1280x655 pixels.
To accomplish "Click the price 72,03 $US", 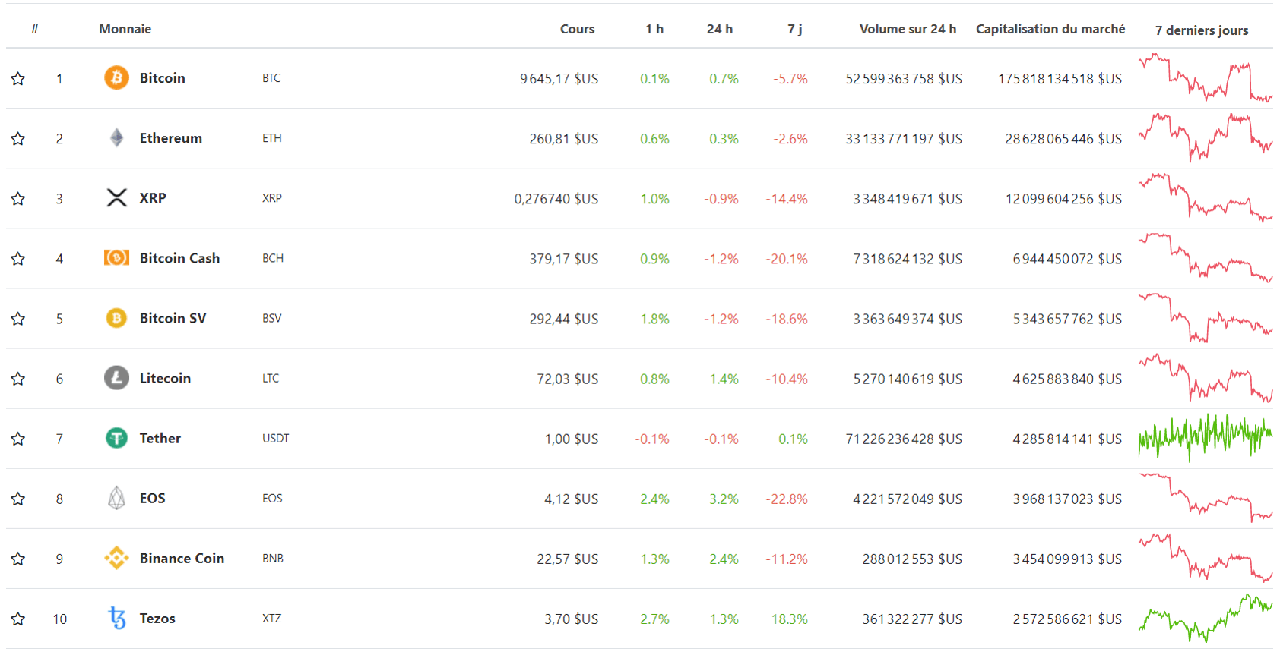I will (x=568, y=378).
